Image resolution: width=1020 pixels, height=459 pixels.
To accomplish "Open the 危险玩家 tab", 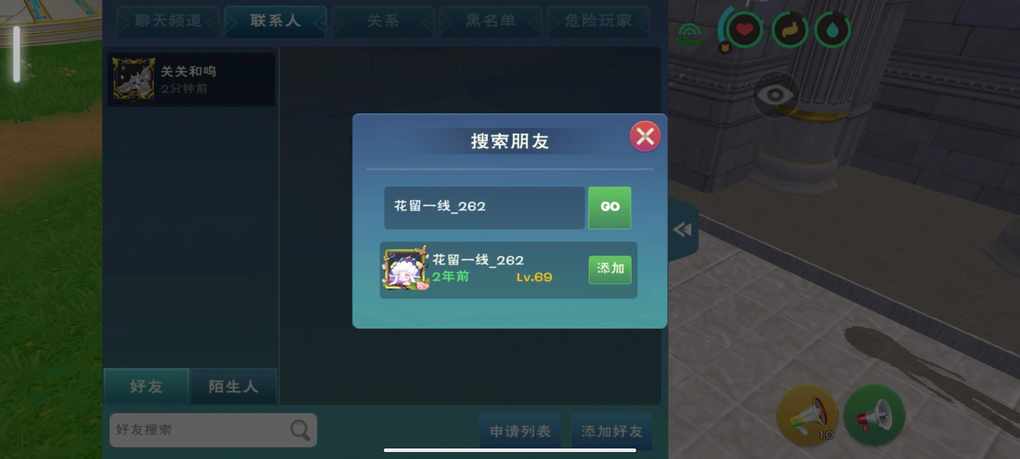I will point(598,21).
